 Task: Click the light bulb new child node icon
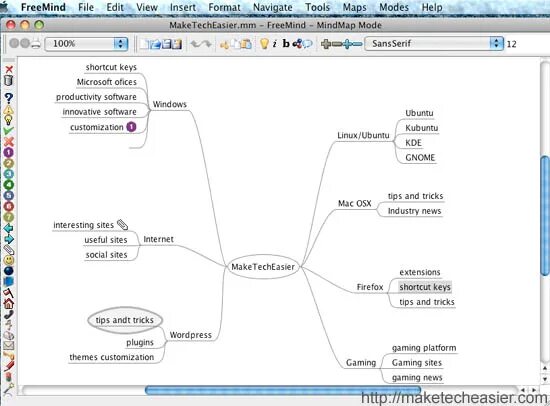(x=264, y=44)
